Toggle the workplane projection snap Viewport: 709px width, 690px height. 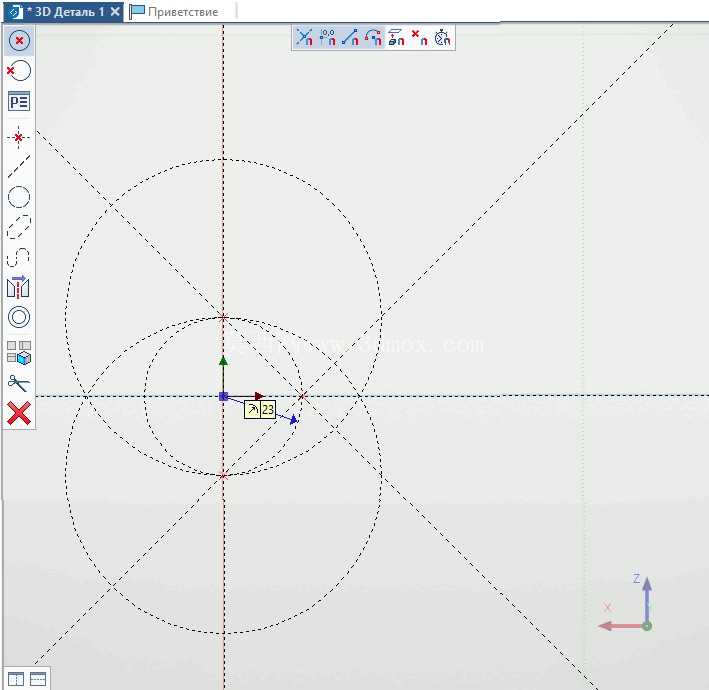pos(396,38)
